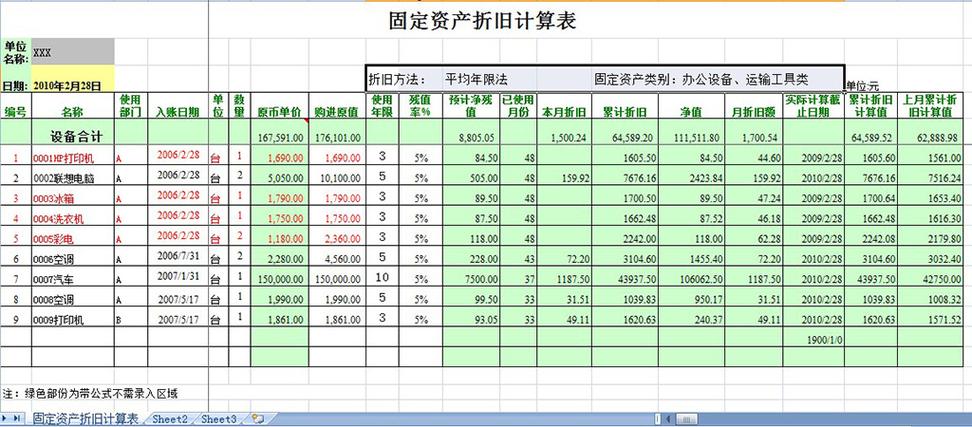The width and height of the screenshot is (972, 427).
Task: Select the 本月折旧 column header
Action: click(x=564, y=106)
